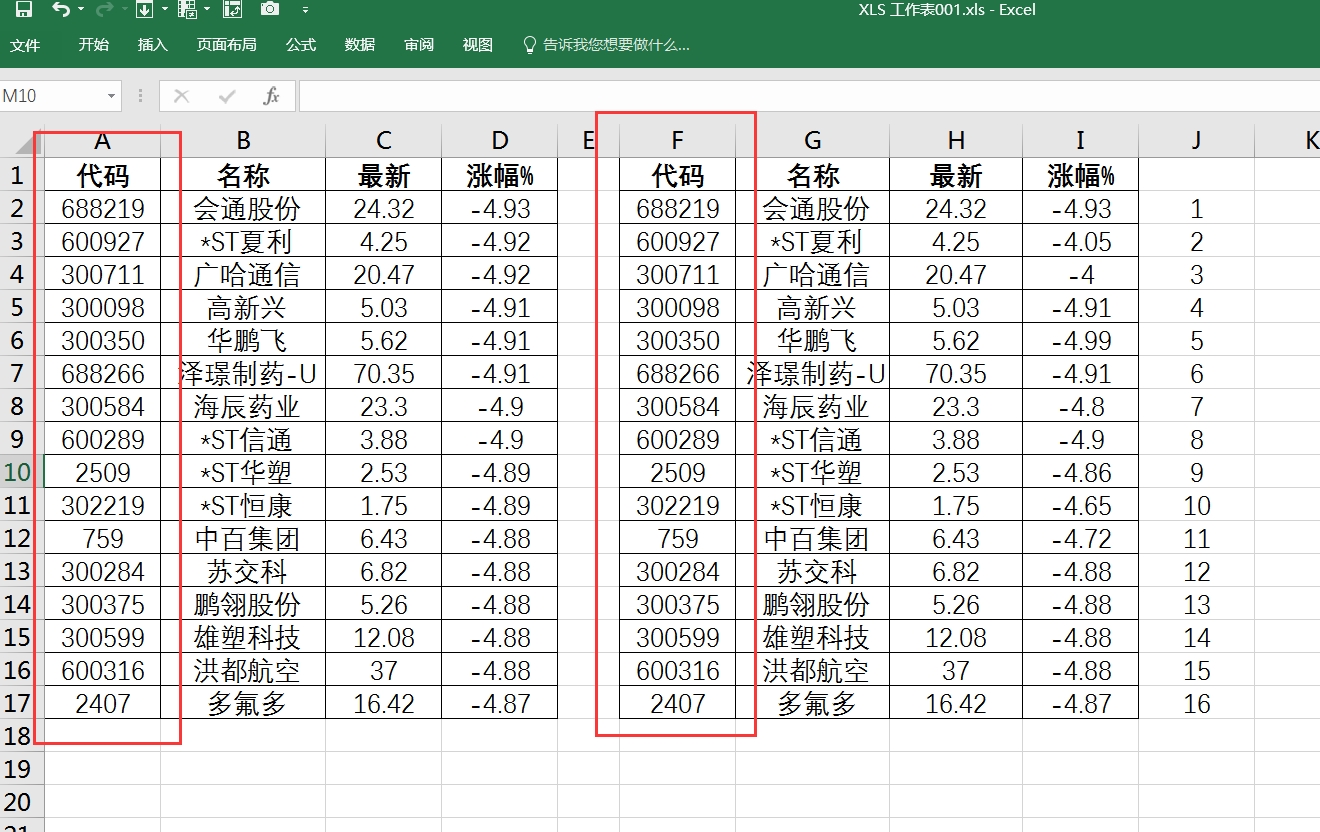Open Customize Quick Access Toolbar dropdown
This screenshot has width=1320, height=832.
click(305, 10)
